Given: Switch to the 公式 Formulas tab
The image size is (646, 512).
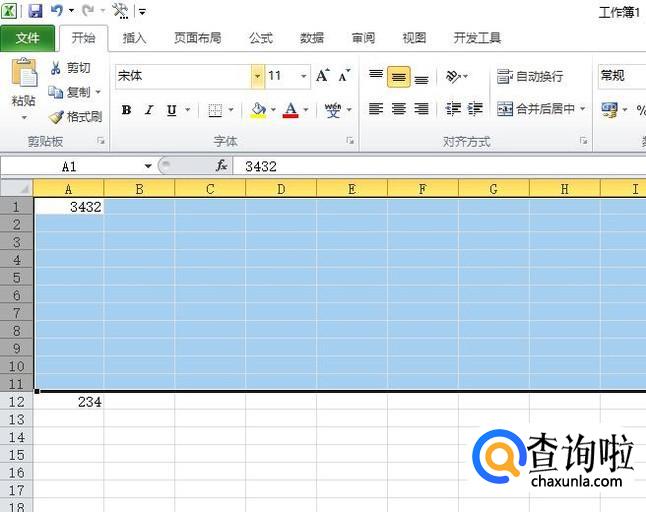Looking at the screenshot, I should tap(261, 38).
